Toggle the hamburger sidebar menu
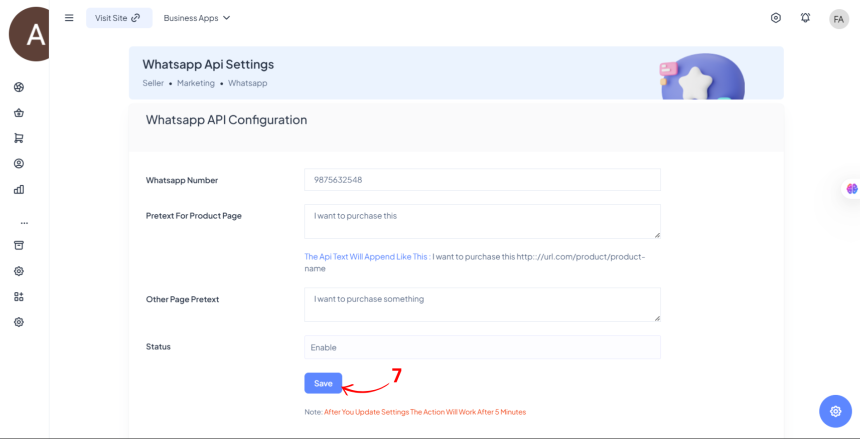The width and height of the screenshot is (860, 439). click(69, 18)
